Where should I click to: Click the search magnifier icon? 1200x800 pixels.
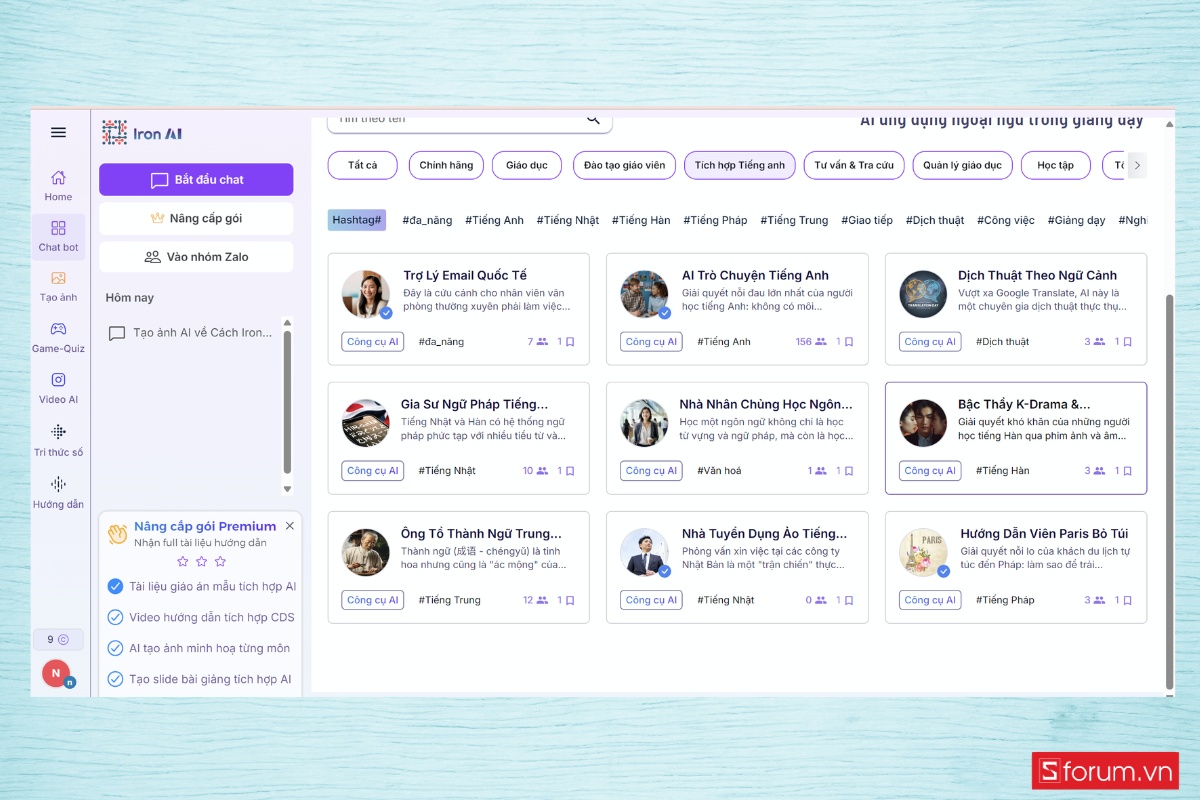[593, 119]
